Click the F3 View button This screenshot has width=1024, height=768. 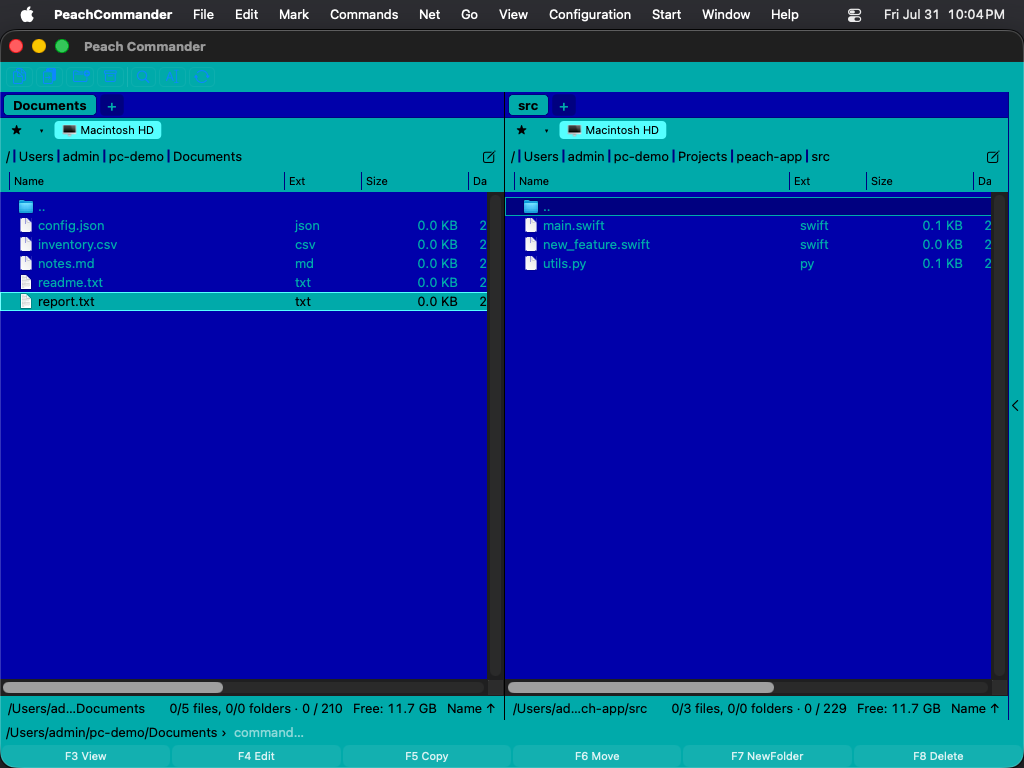click(86, 756)
